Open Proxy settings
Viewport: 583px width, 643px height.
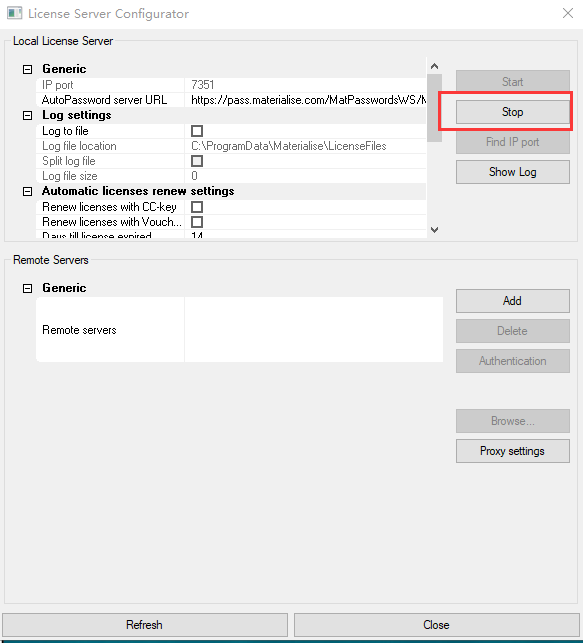pos(512,451)
